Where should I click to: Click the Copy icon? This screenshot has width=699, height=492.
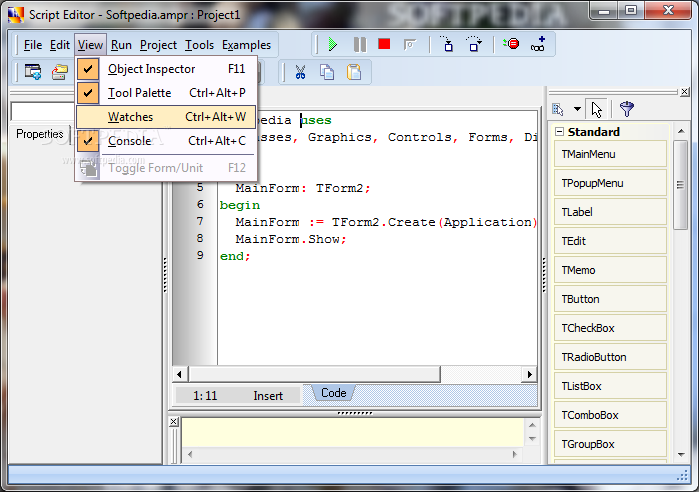click(327, 72)
